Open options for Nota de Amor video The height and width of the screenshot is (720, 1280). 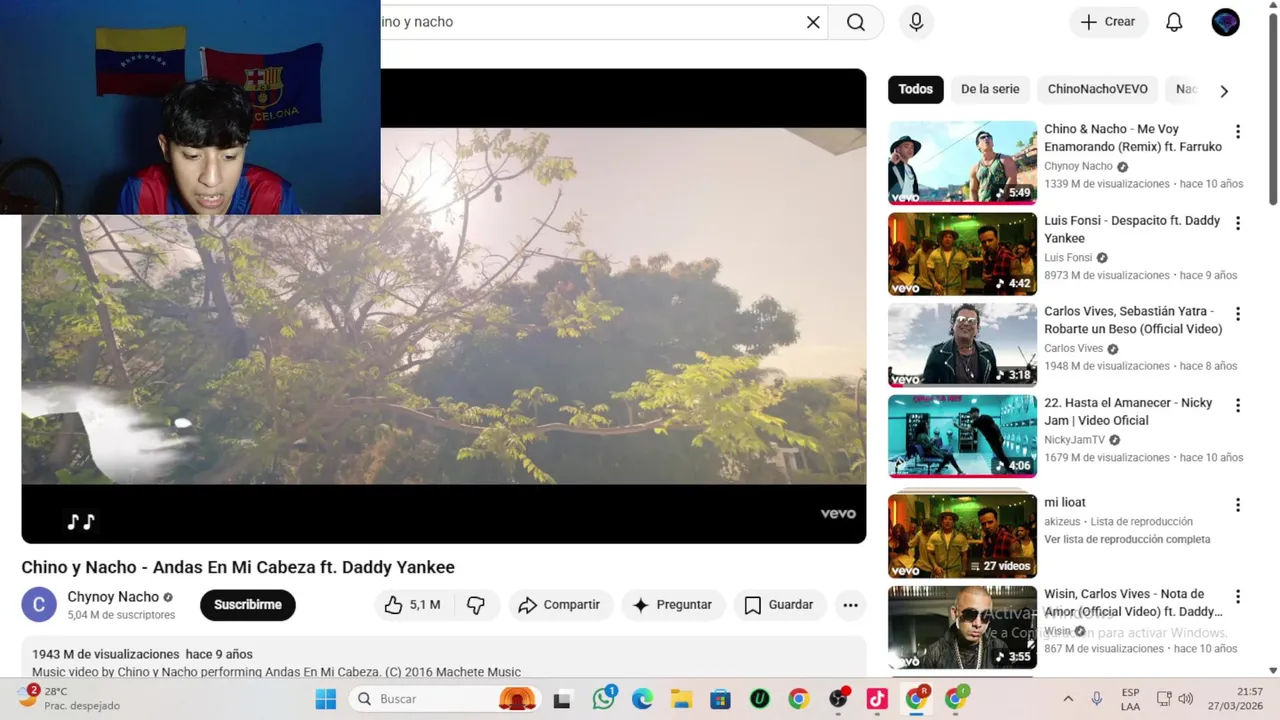tap(1238, 597)
